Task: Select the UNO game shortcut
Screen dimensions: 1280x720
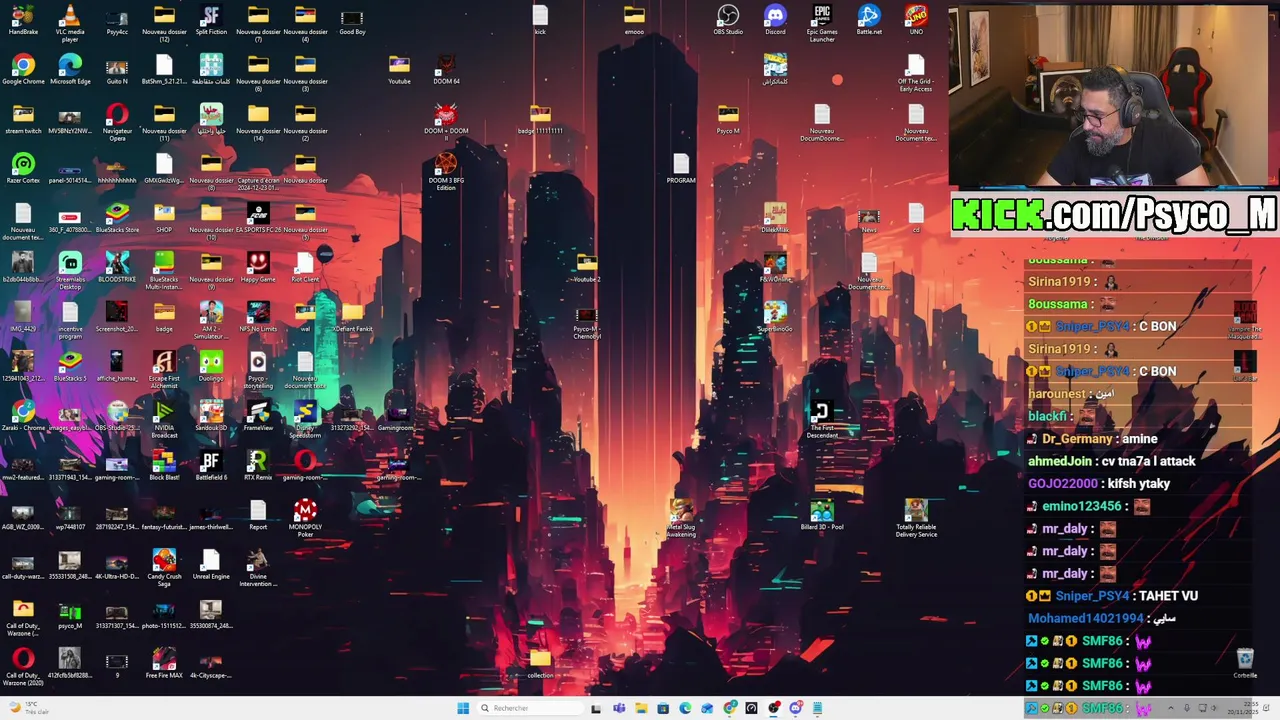Action: click(x=916, y=20)
